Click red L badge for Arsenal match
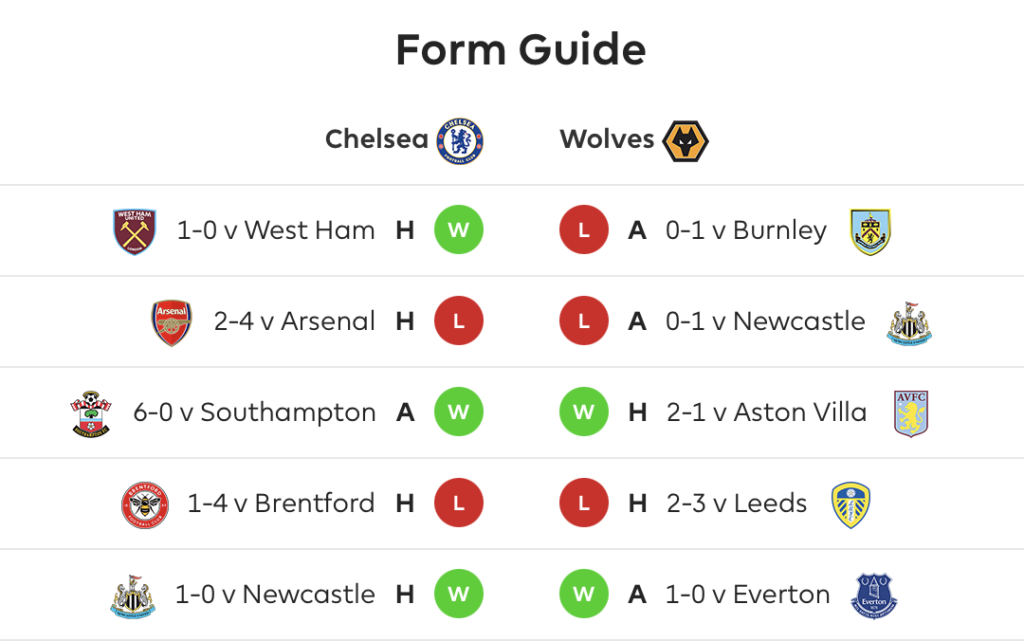Image resolution: width=1024 pixels, height=641 pixels. tap(458, 321)
